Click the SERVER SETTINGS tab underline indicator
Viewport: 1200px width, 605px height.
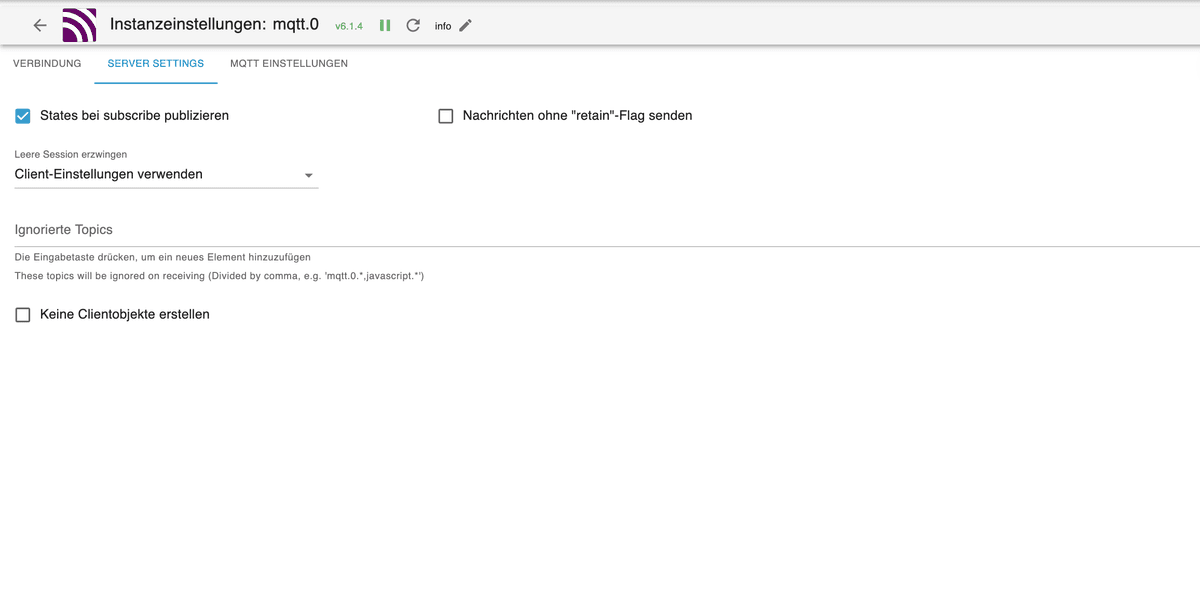(156, 85)
